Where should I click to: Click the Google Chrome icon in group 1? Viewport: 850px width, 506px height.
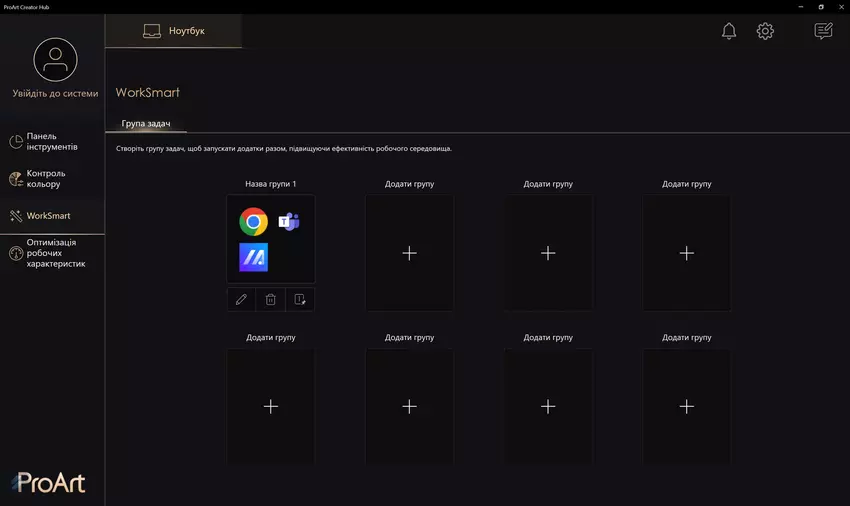click(253, 221)
